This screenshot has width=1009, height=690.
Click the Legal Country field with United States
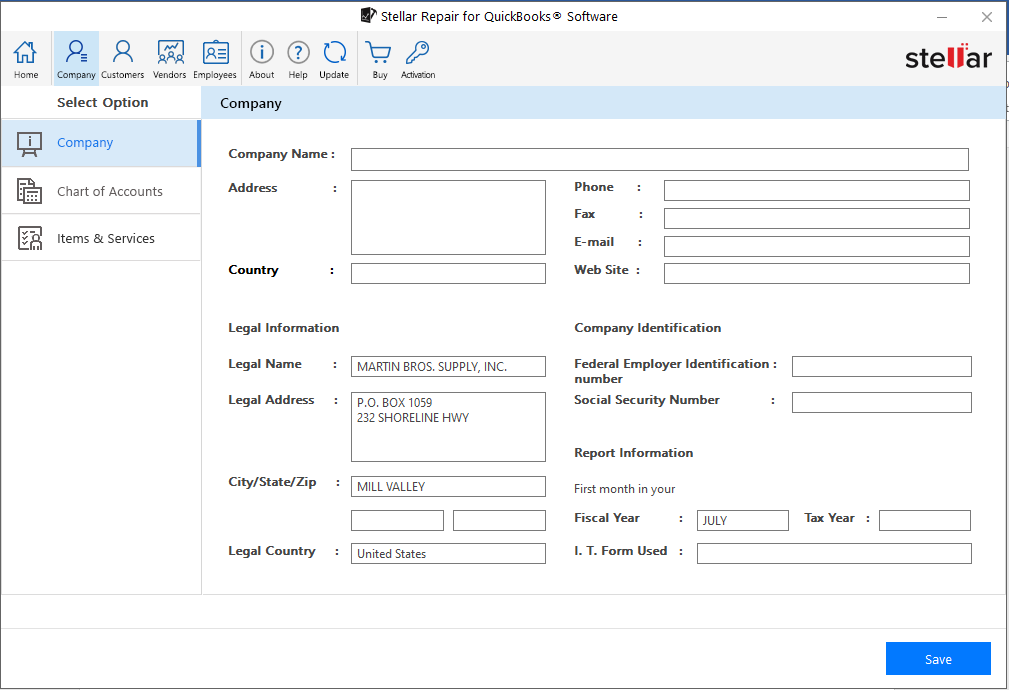pos(449,554)
